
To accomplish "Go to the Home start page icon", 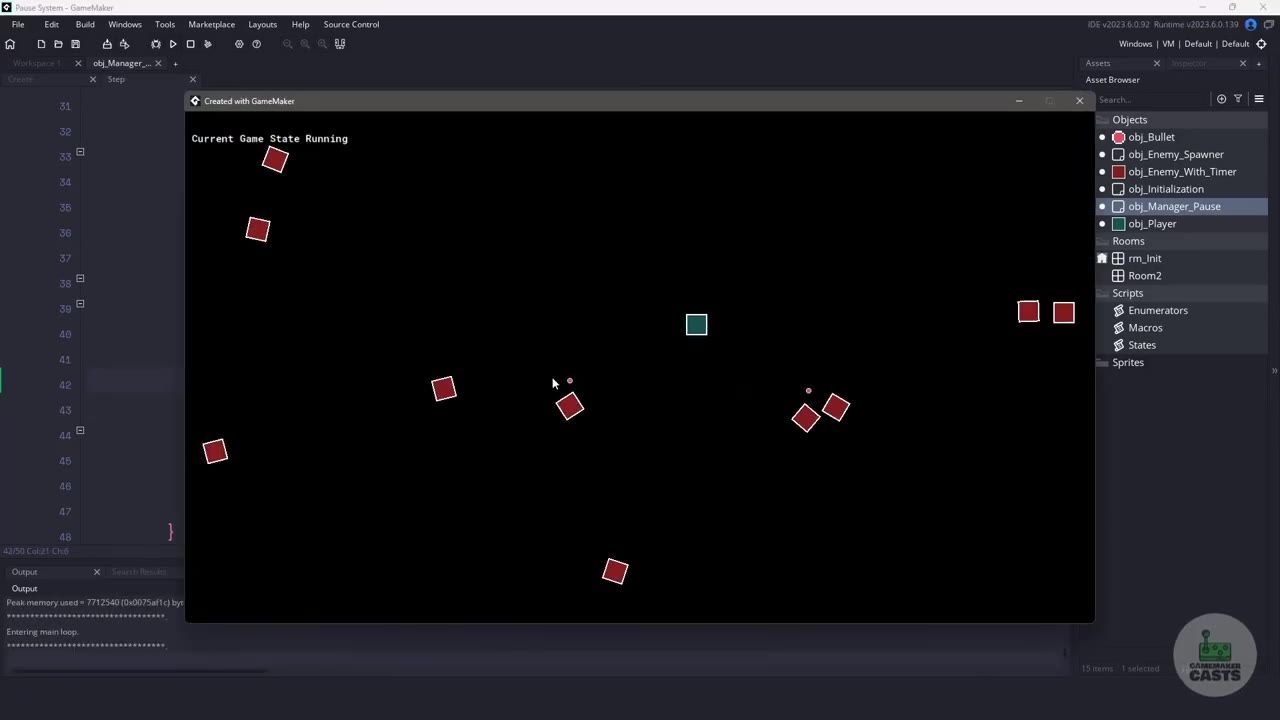I will coord(10,44).
